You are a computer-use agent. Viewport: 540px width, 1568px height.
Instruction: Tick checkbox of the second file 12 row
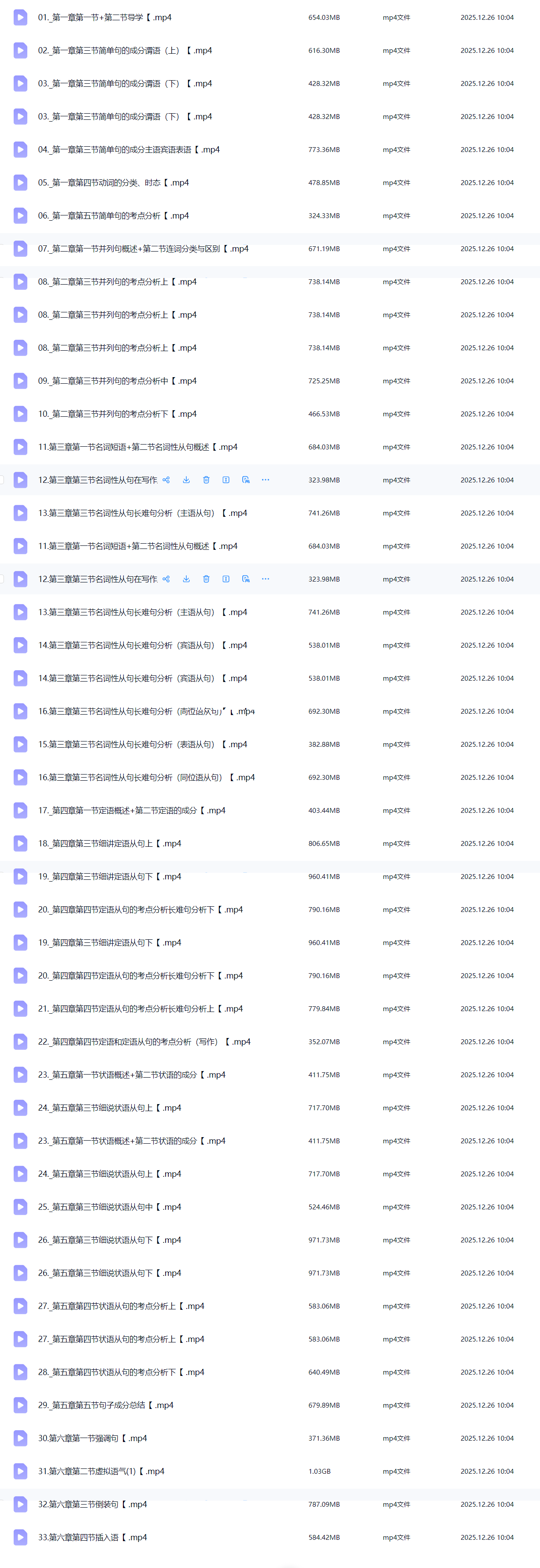point(2,579)
